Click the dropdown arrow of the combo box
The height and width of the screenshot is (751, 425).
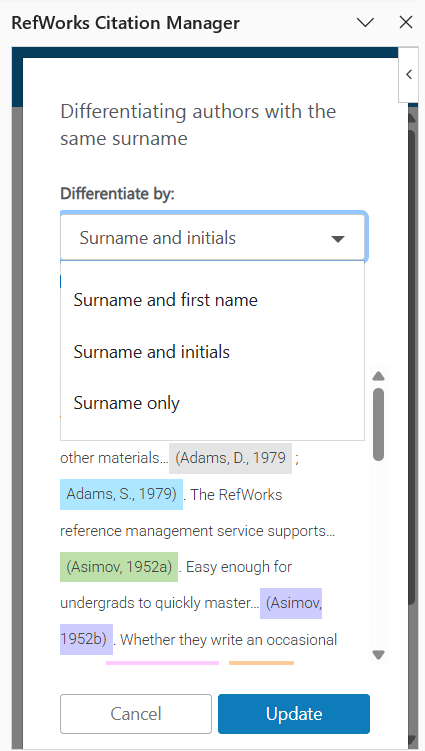[338, 239]
